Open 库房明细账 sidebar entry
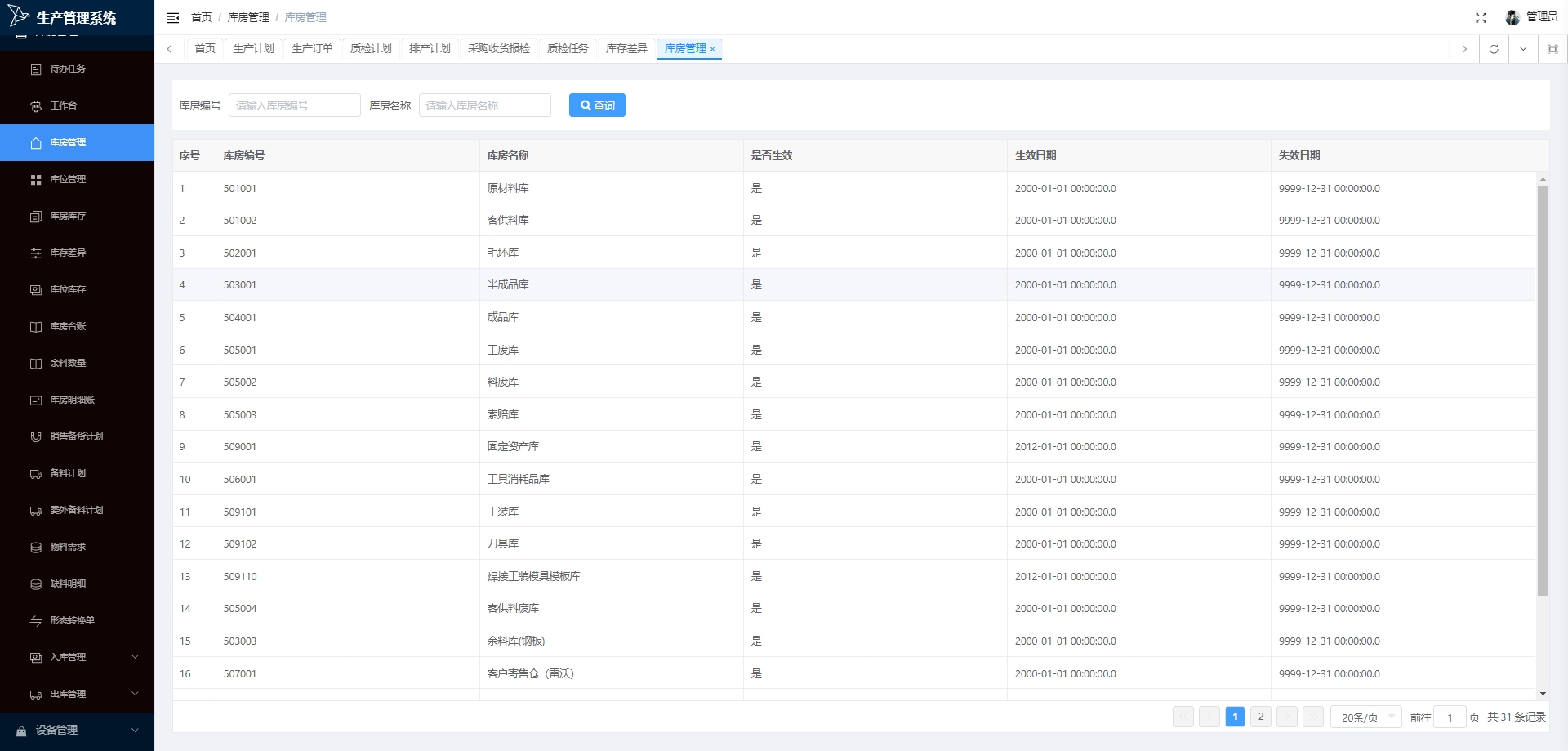The height and width of the screenshot is (751, 1568). [x=77, y=400]
